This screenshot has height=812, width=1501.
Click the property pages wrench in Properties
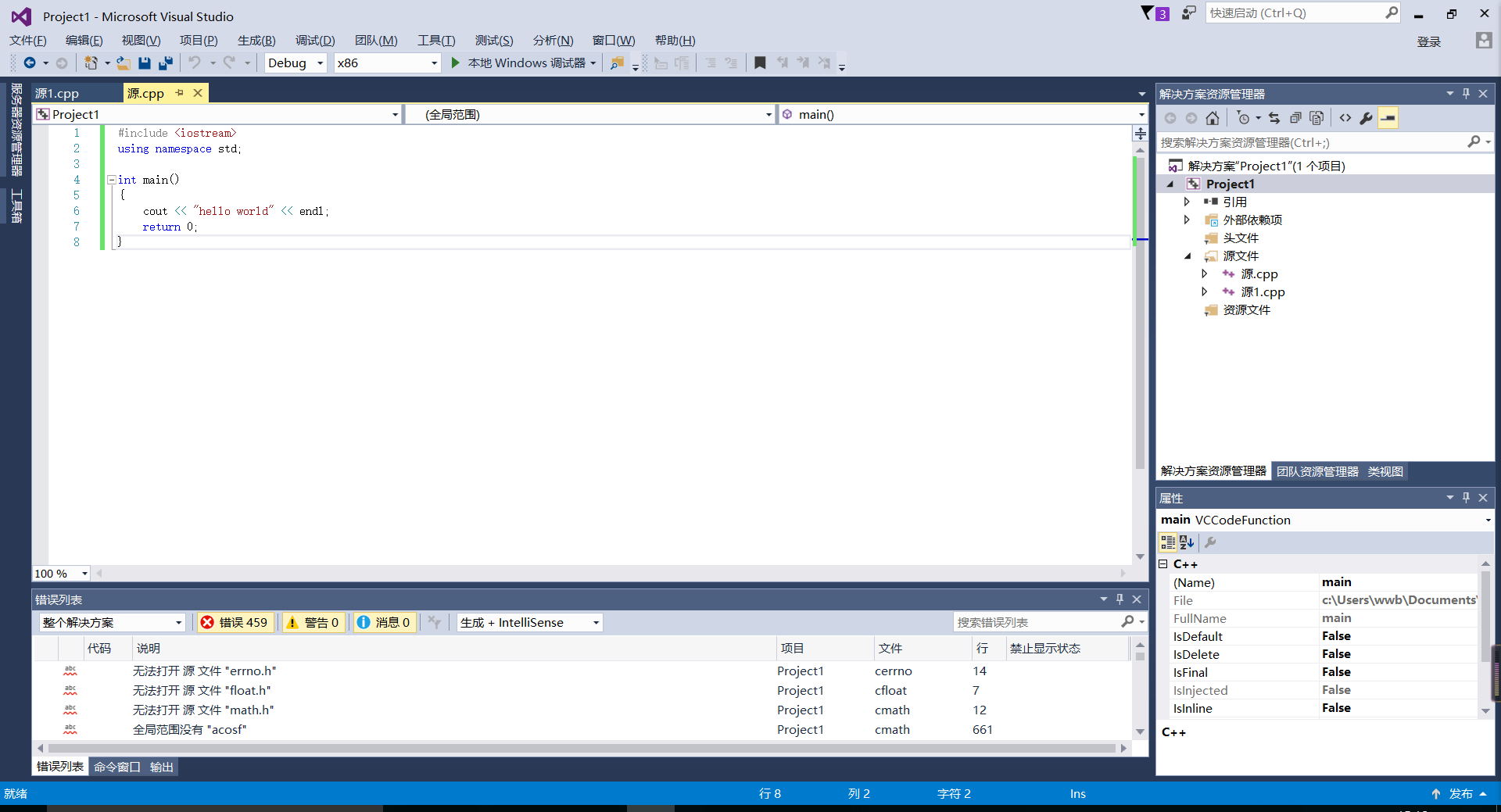pyautogui.click(x=1210, y=542)
